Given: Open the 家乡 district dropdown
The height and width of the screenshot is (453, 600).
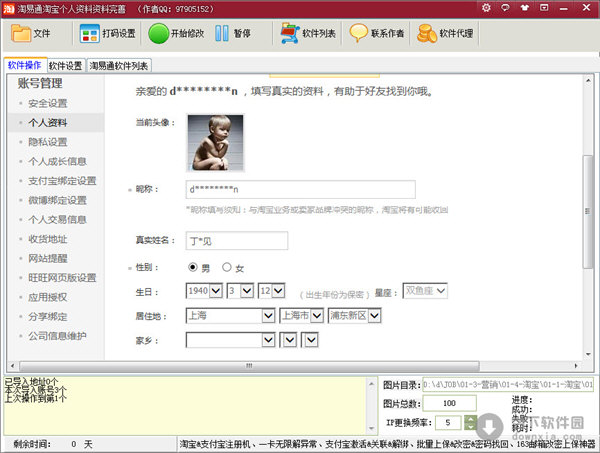Looking at the screenshot, I should point(312,340).
